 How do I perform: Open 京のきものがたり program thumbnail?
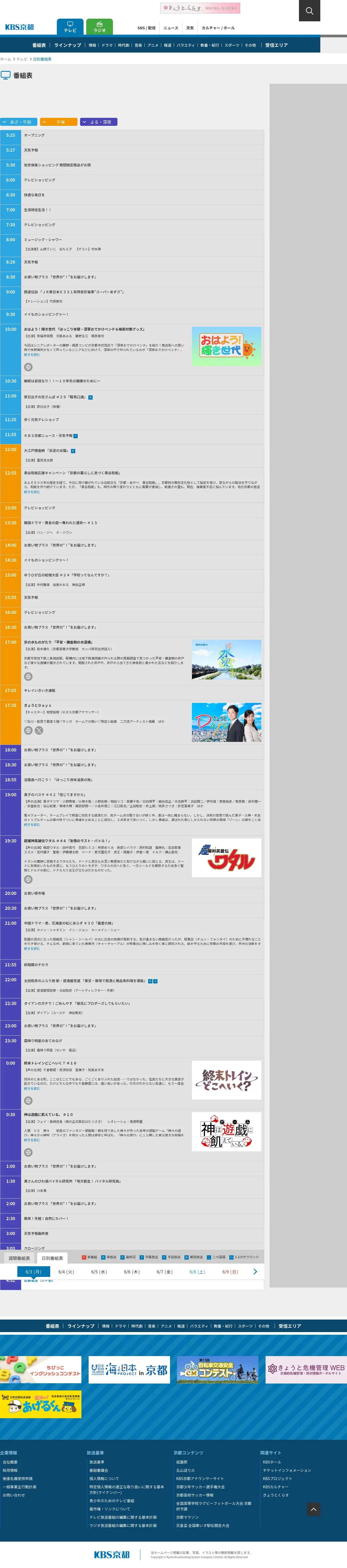click(226, 659)
